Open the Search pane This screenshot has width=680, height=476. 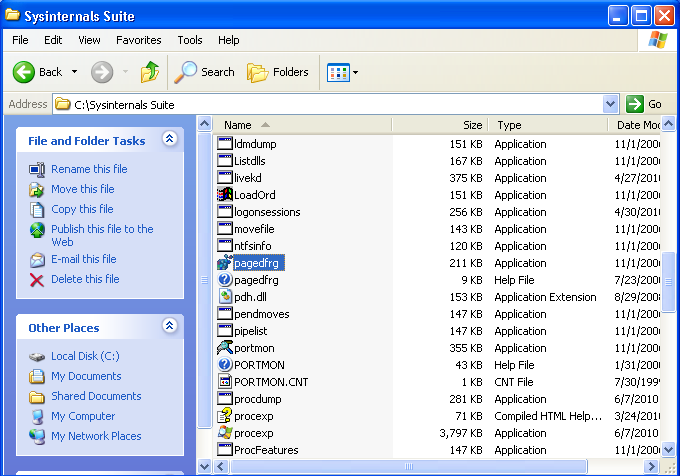click(x=204, y=72)
